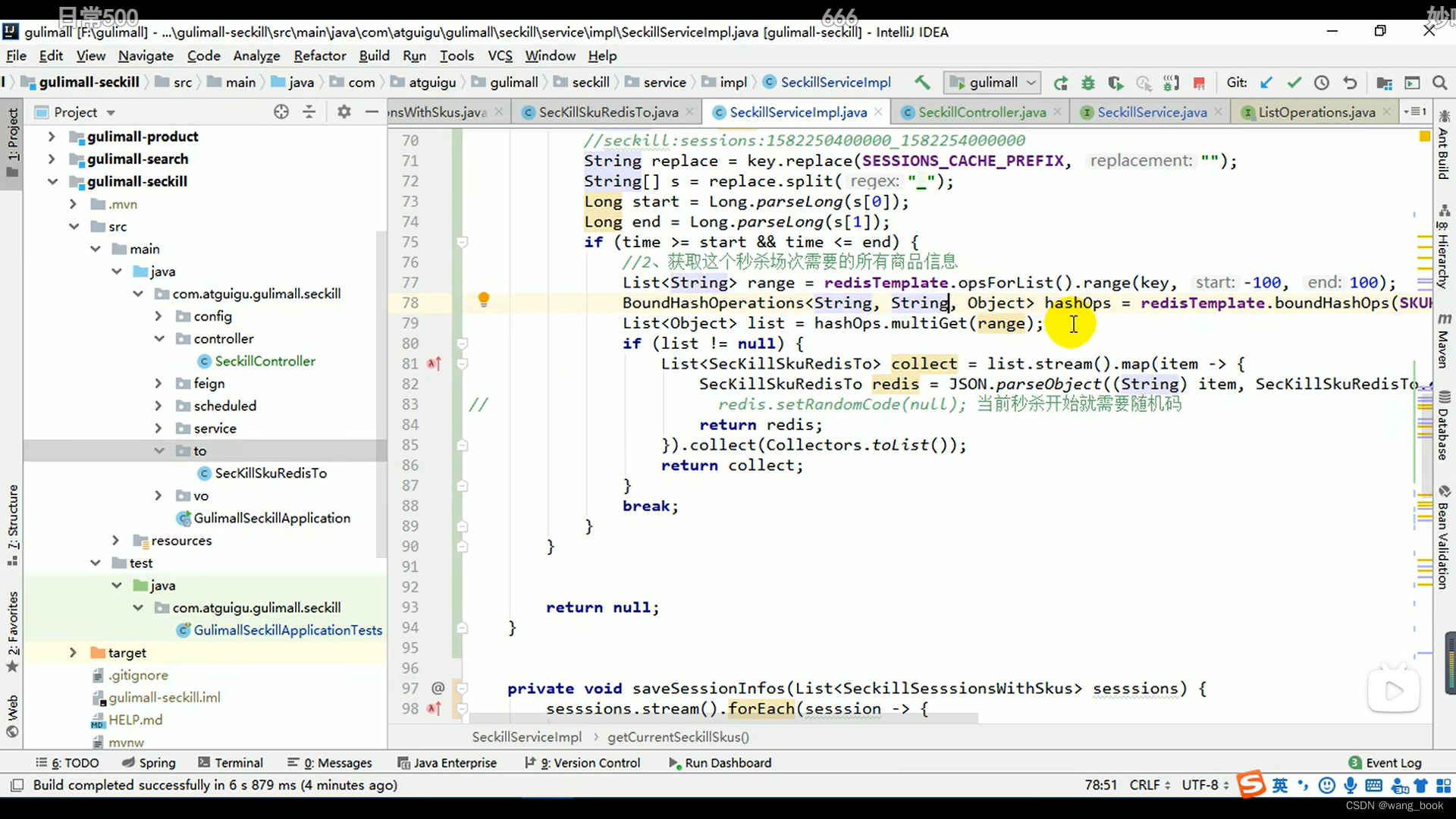Image resolution: width=1456 pixels, height=819 pixels.
Task: Start debugging with the bug icon
Action: (1088, 83)
